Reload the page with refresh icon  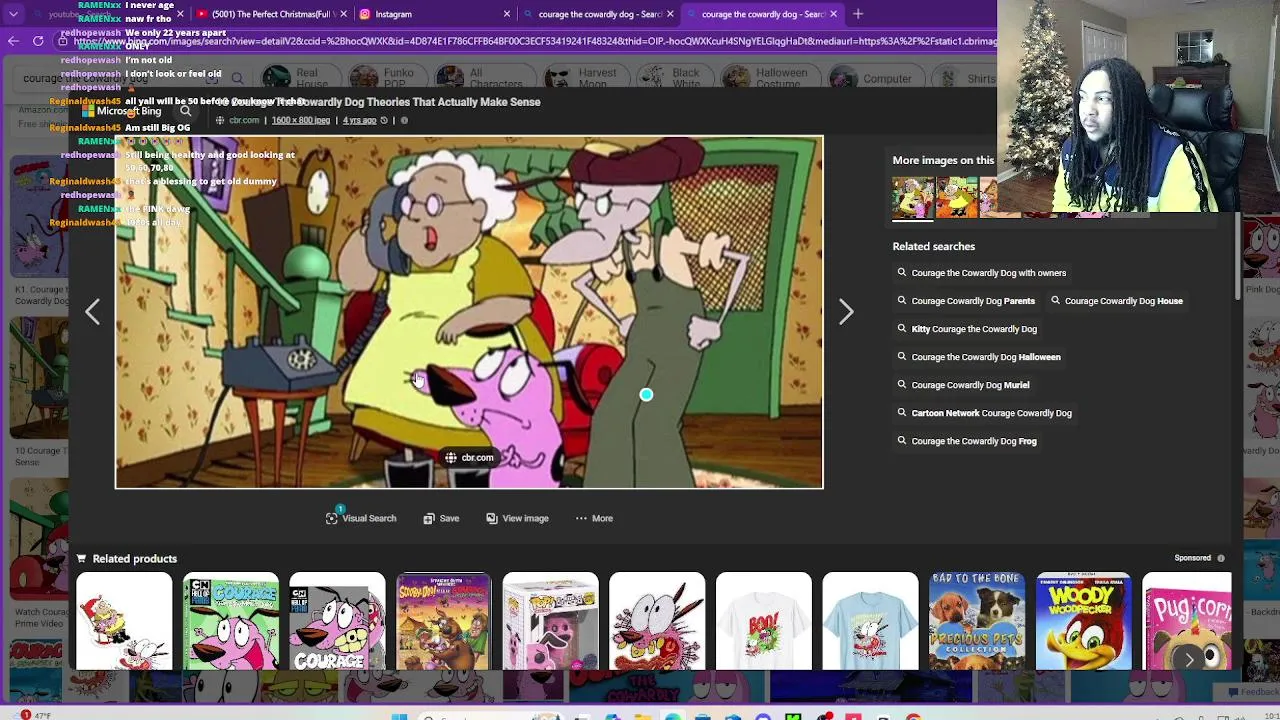(38, 41)
